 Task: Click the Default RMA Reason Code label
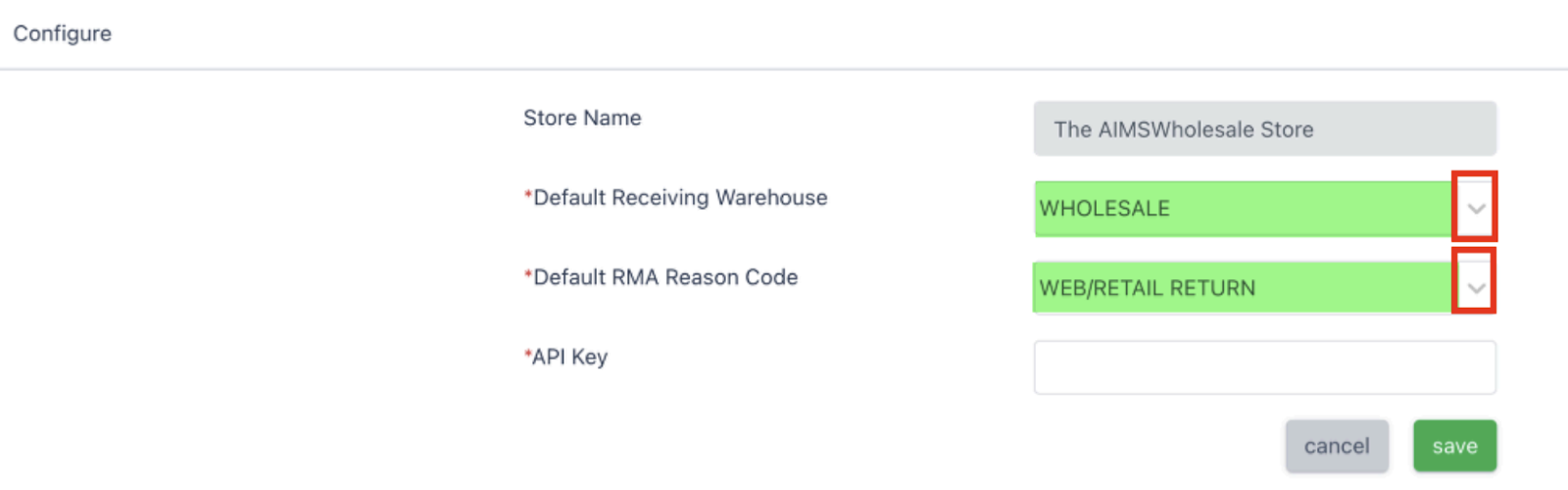pyautogui.click(x=666, y=277)
